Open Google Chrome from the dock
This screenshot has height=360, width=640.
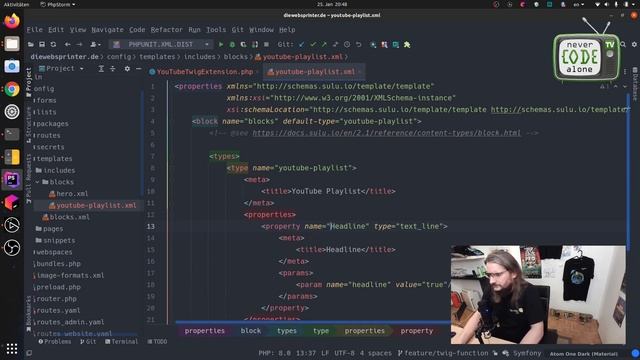tap(12, 89)
